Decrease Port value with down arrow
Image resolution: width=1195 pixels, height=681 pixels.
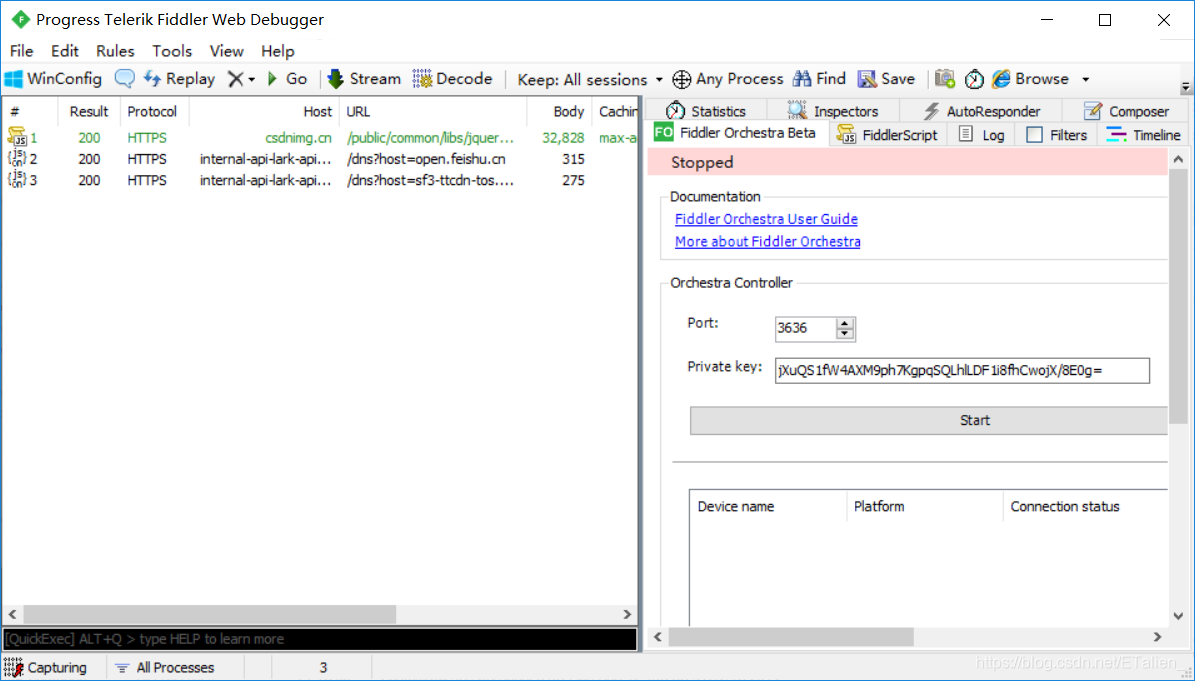(844, 334)
